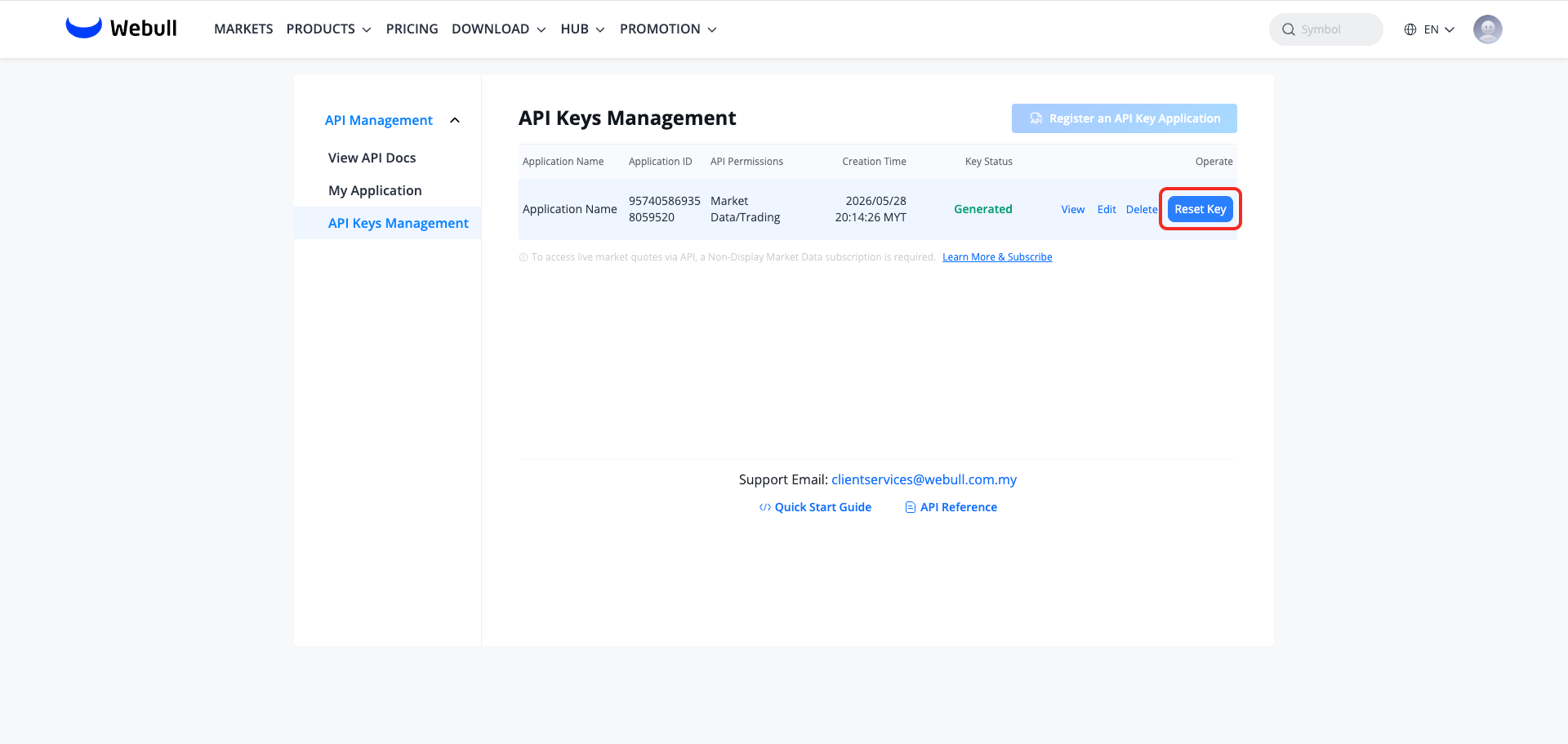Click the globe language icon
1568x744 pixels.
(1410, 29)
